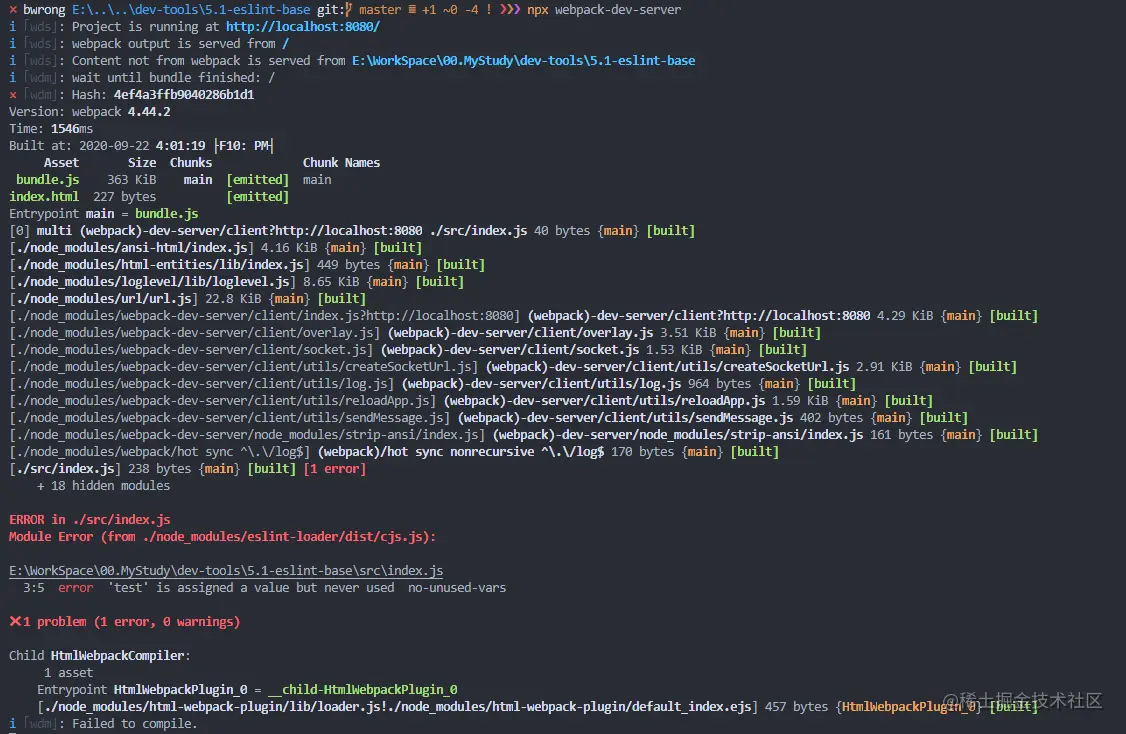Click '__child-HtmlWebpackPlugin_0' entrypoint name
Image resolution: width=1126 pixels, height=734 pixels.
coord(363,689)
